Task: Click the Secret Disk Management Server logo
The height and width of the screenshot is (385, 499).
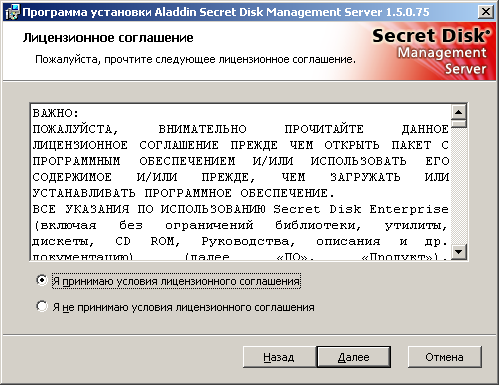Action: (431, 51)
